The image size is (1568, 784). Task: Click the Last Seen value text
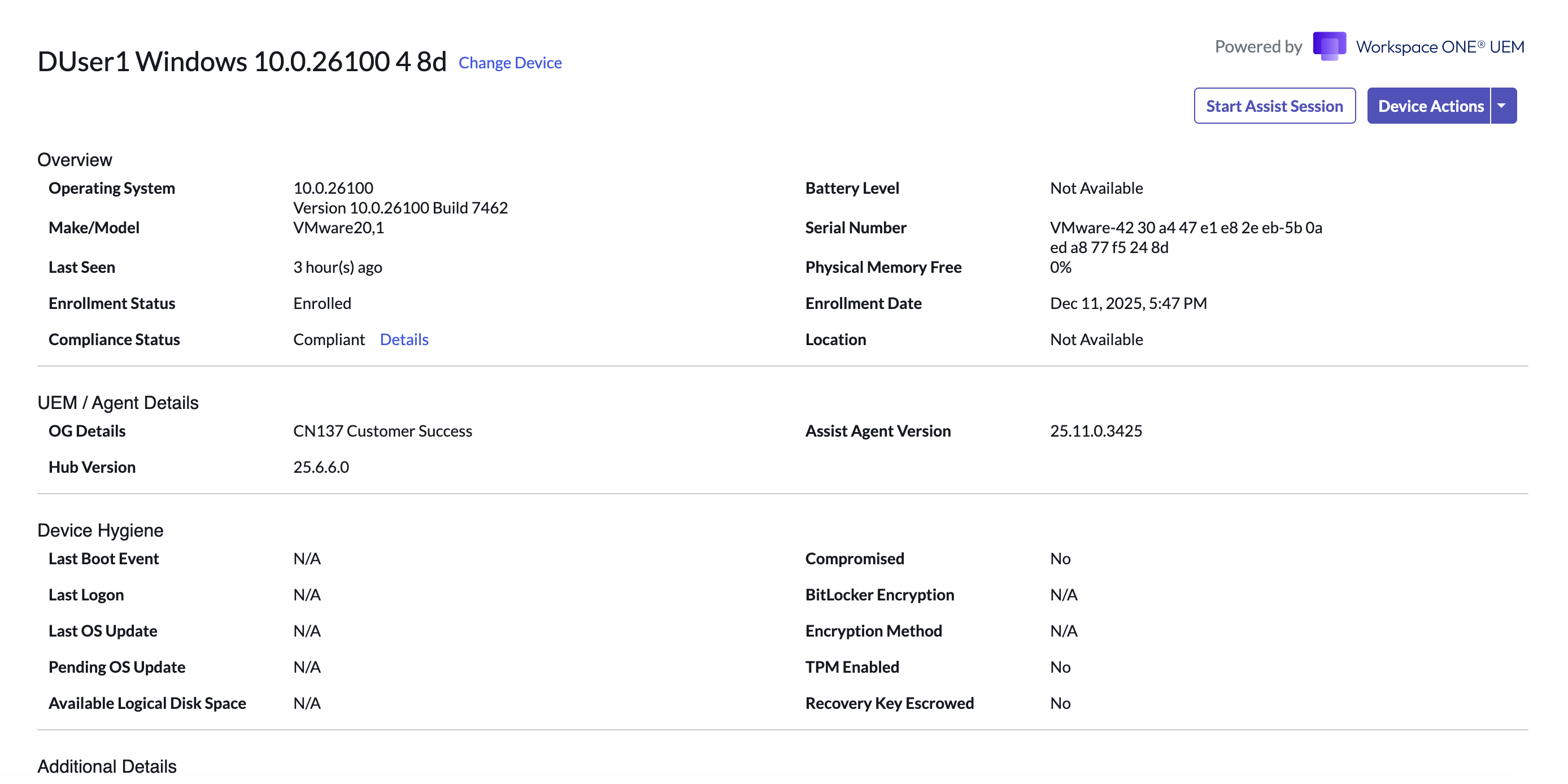click(337, 267)
